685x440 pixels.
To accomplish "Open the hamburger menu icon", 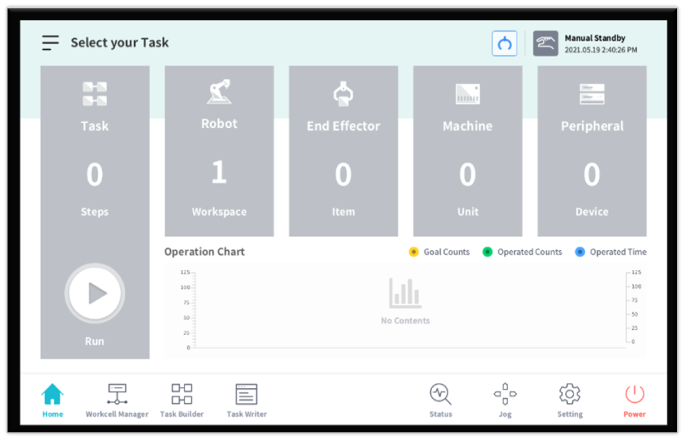I will [50, 43].
